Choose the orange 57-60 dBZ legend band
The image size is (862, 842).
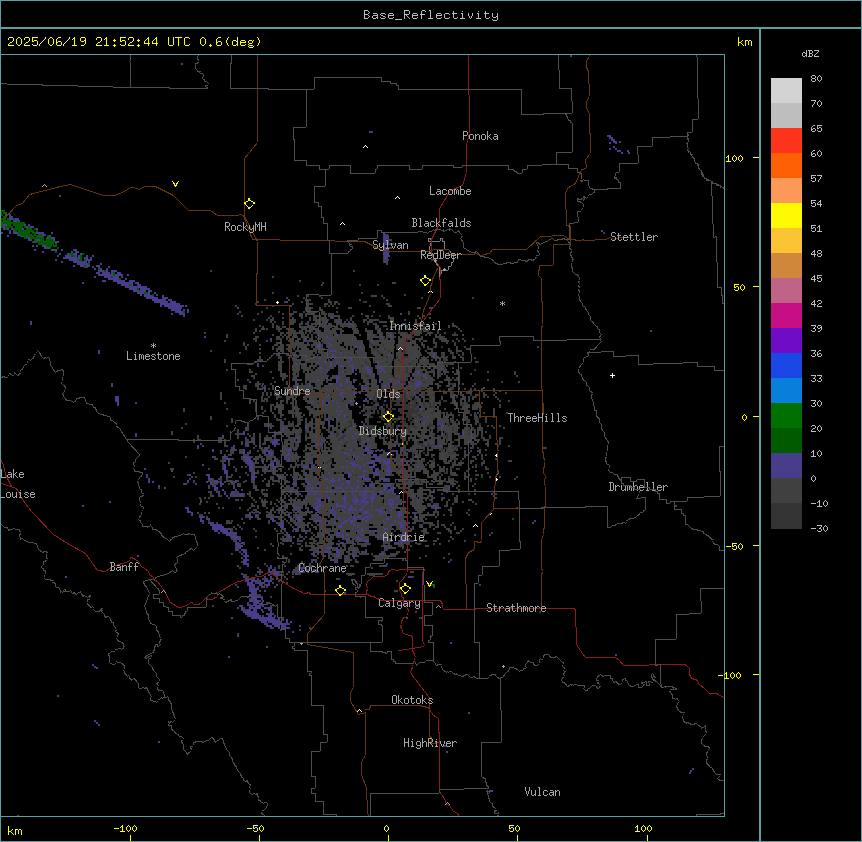point(786,165)
